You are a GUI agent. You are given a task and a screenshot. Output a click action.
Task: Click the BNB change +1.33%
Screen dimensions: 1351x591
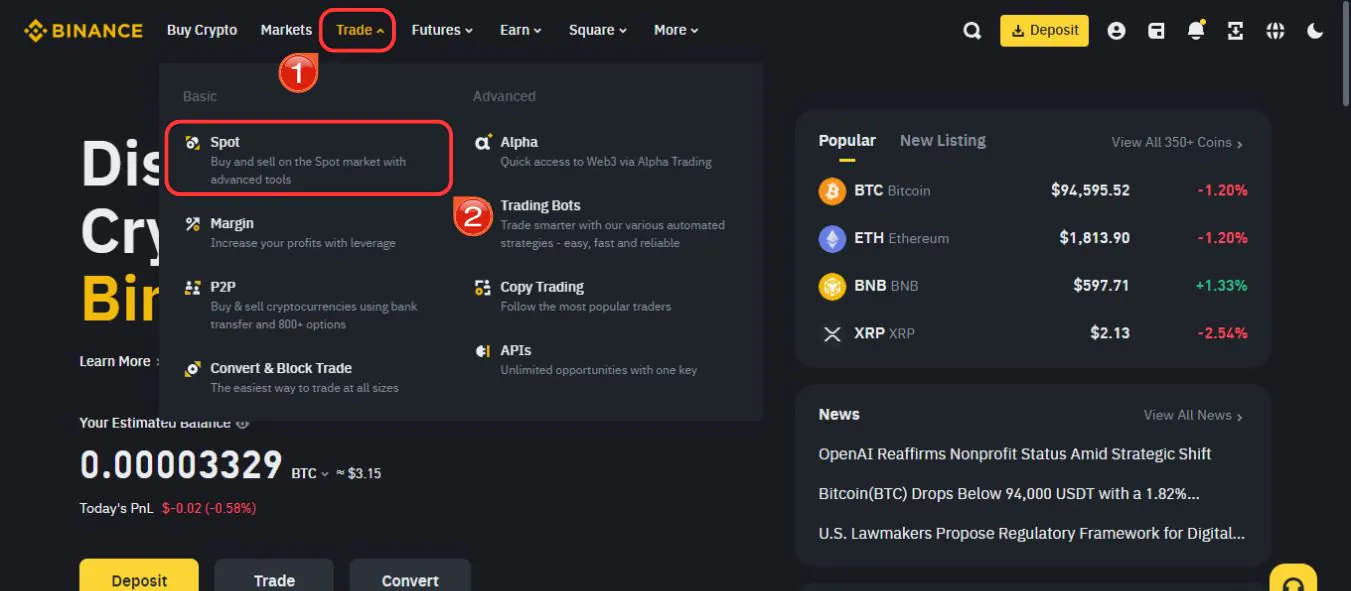coord(1221,286)
